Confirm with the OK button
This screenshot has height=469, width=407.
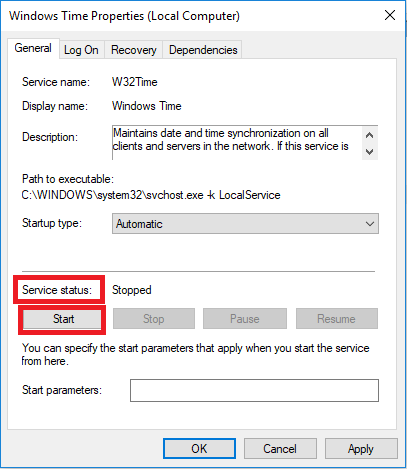pyautogui.click(x=199, y=449)
